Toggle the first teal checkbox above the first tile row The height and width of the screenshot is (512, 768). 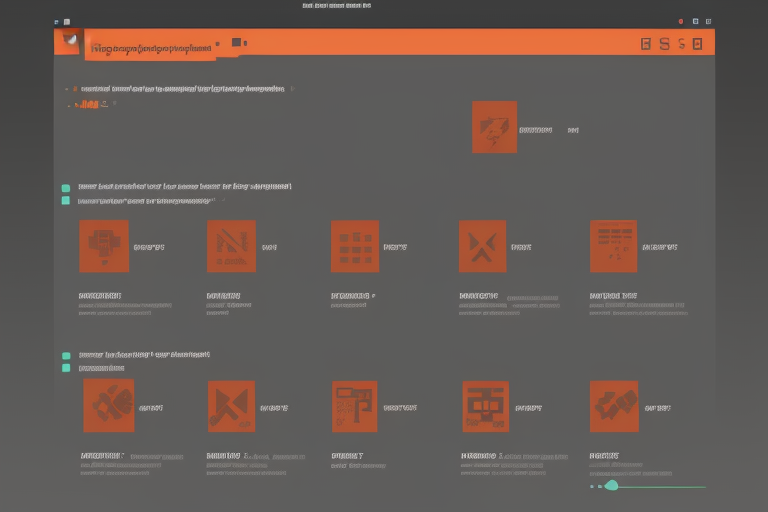click(x=66, y=187)
